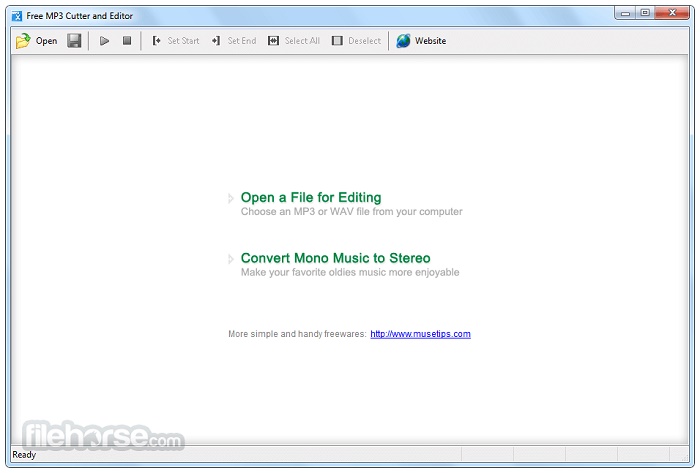
Task: Click the Open folder icon
Action: click(23, 41)
